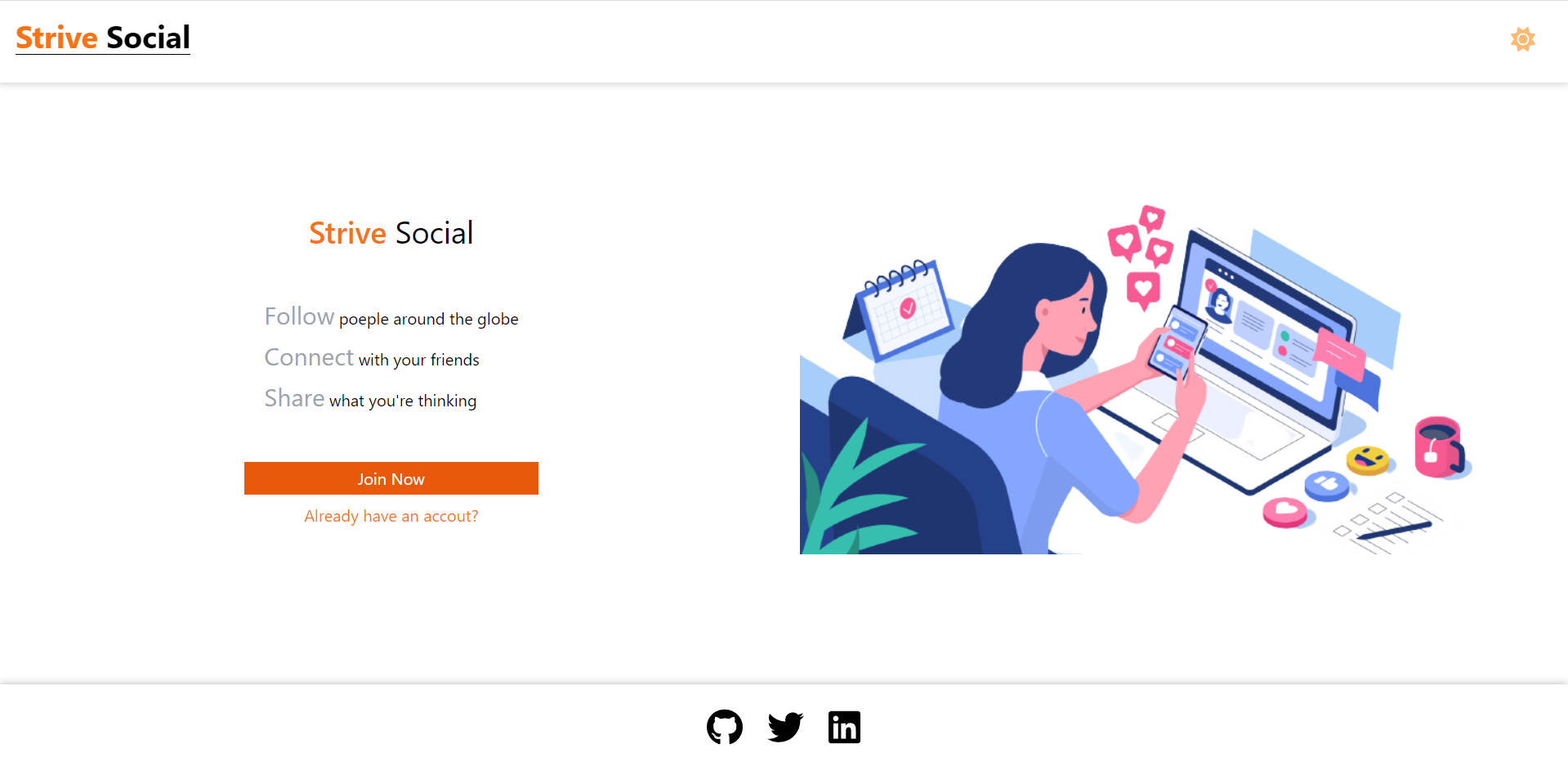Activate the orange gear-shaped sun icon
The image size is (1568, 762).
tap(1522, 38)
